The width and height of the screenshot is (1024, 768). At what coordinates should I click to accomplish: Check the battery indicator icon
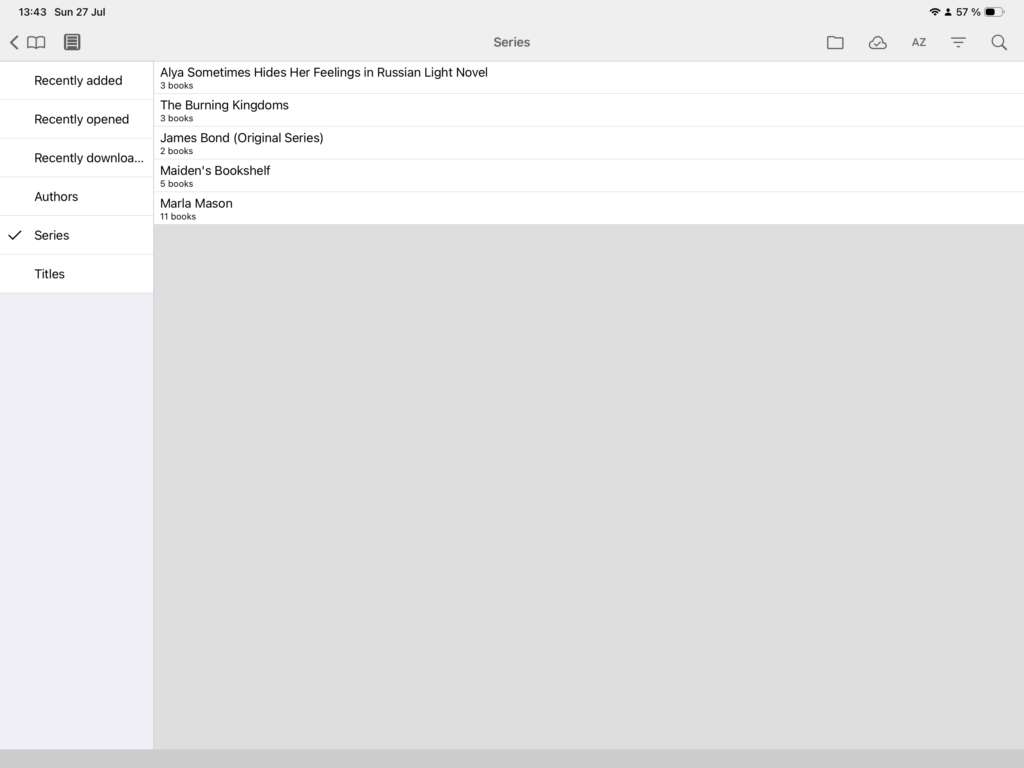[x=994, y=12]
